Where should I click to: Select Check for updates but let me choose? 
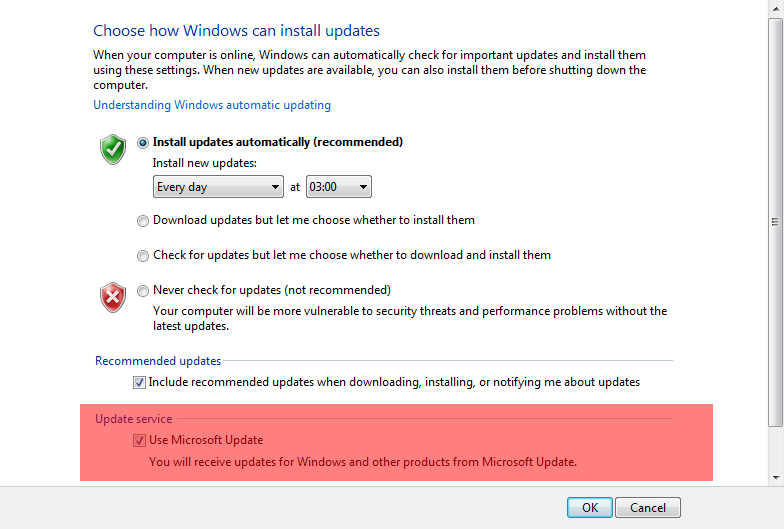(143, 256)
